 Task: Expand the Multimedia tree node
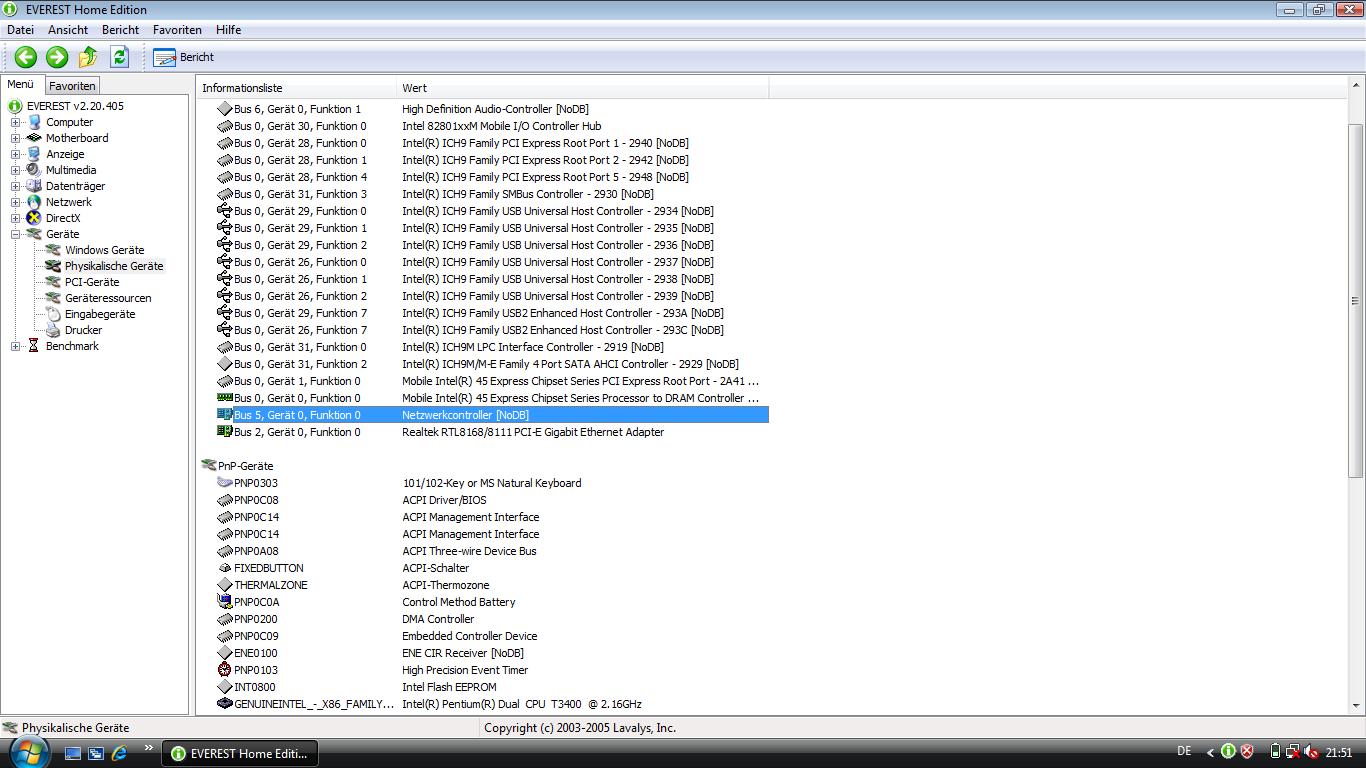pyautogui.click(x=15, y=170)
